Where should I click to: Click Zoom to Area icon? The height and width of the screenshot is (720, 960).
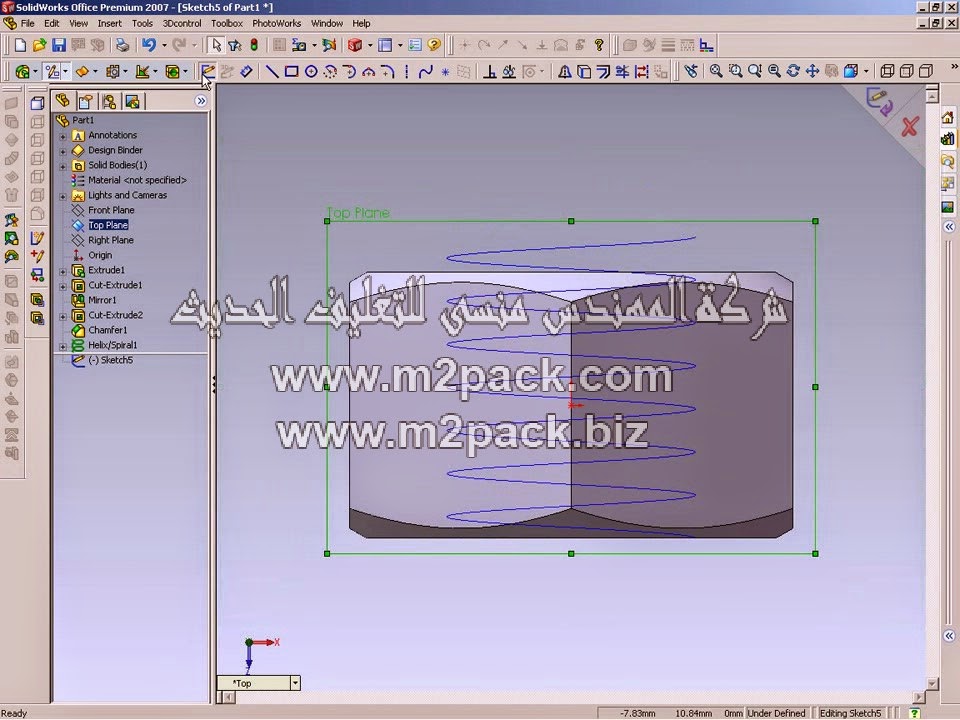pyautogui.click(x=735, y=71)
